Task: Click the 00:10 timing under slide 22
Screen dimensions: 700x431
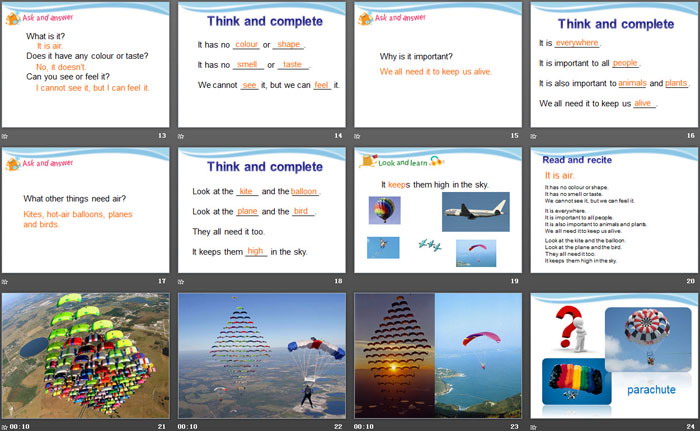Action: pos(188,427)
